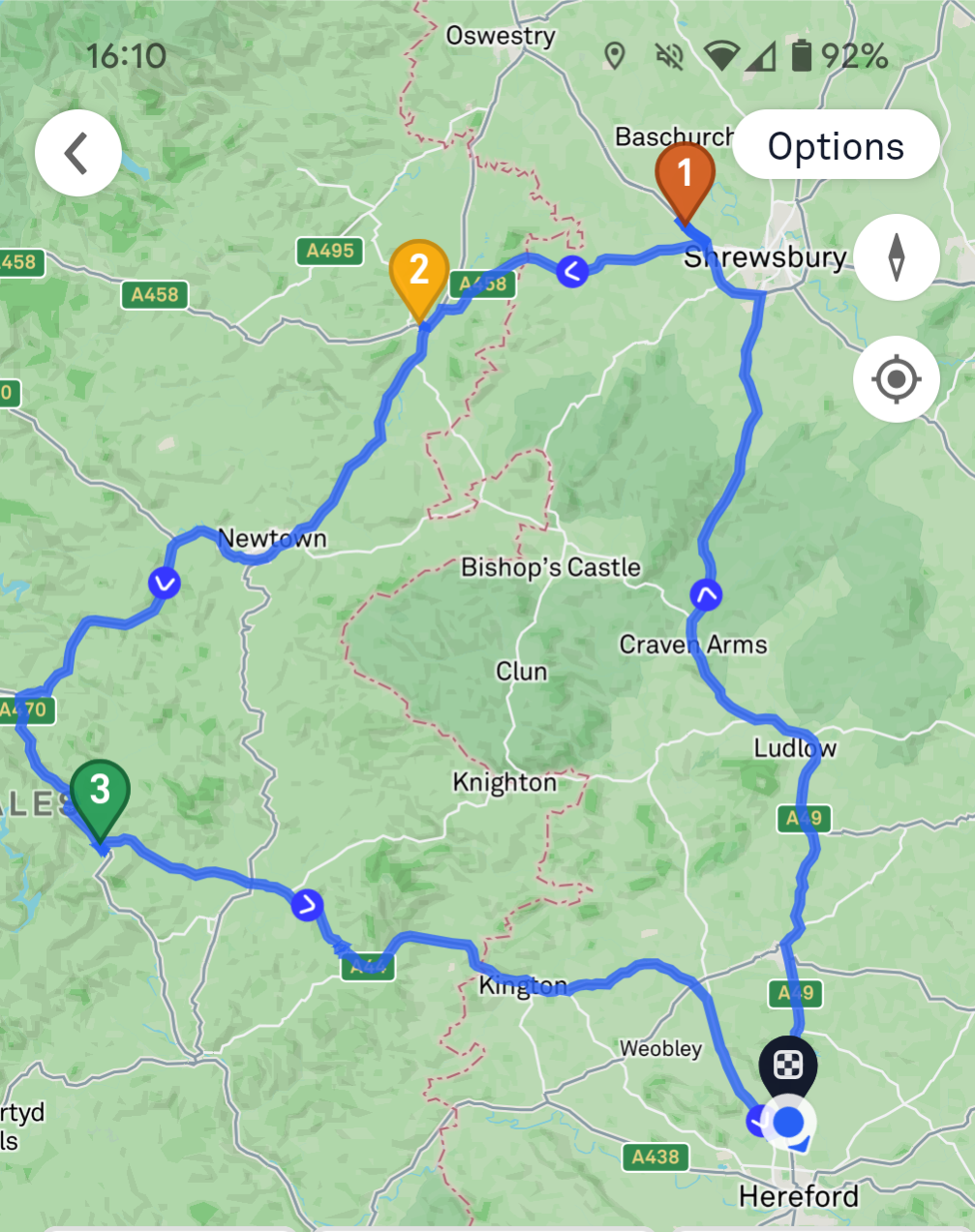The height and width of the screenshot is (1232, 975).
Task: Tap the Hereford city label
Action: point(799,1196)
